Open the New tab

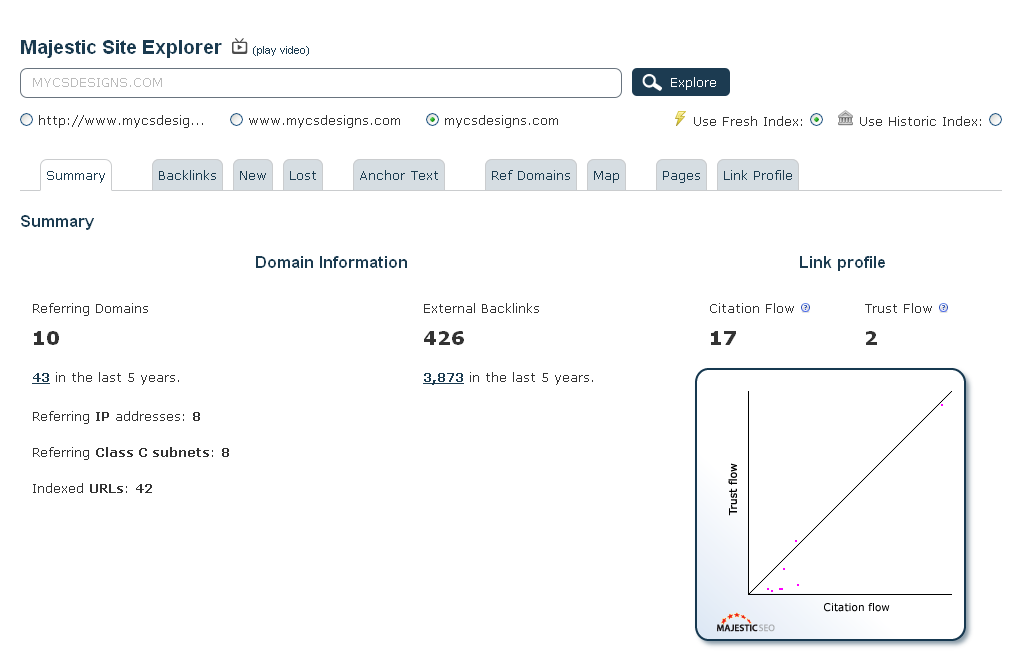point(253,175)
